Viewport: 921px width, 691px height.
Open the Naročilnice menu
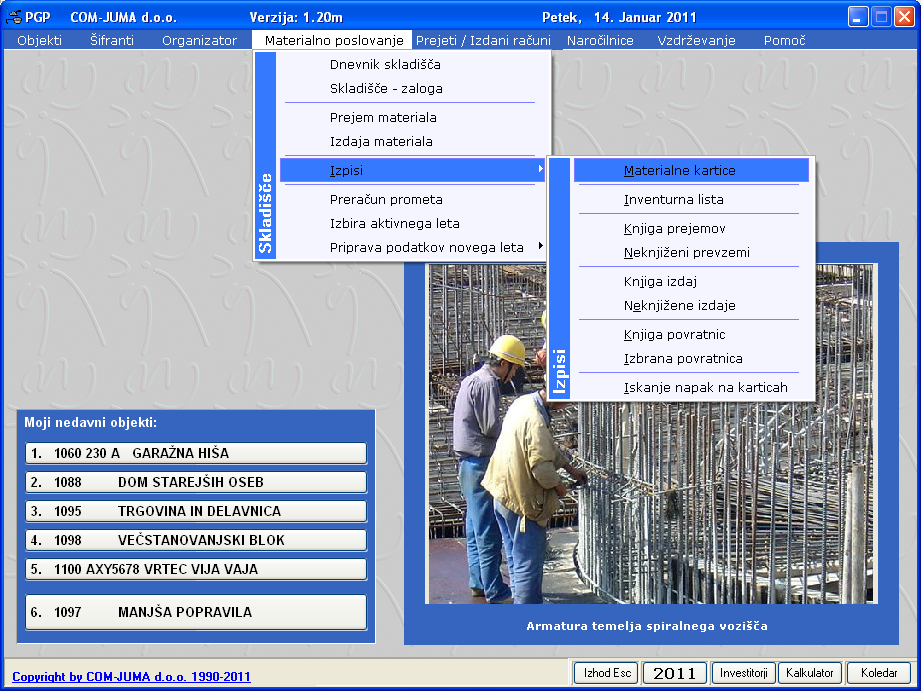coord(600,41)
